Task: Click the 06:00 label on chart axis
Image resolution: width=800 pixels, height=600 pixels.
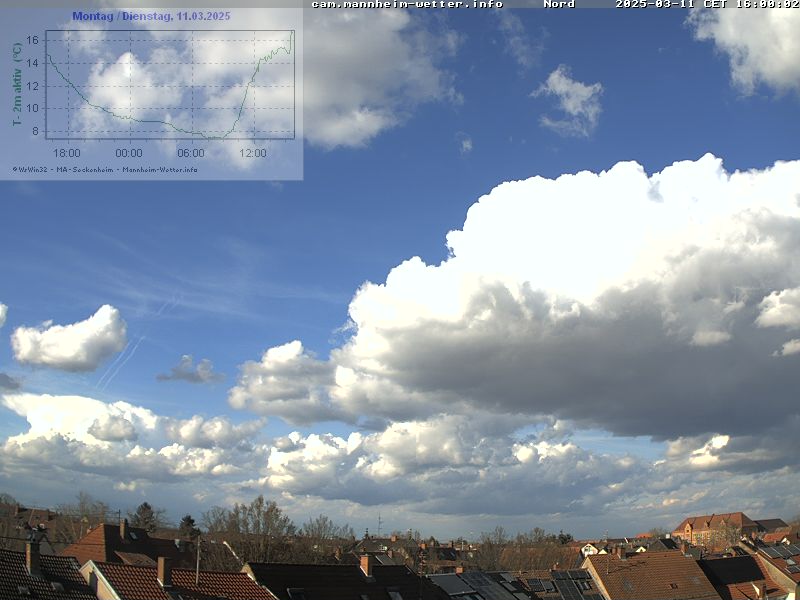Action: coord(191,153)
